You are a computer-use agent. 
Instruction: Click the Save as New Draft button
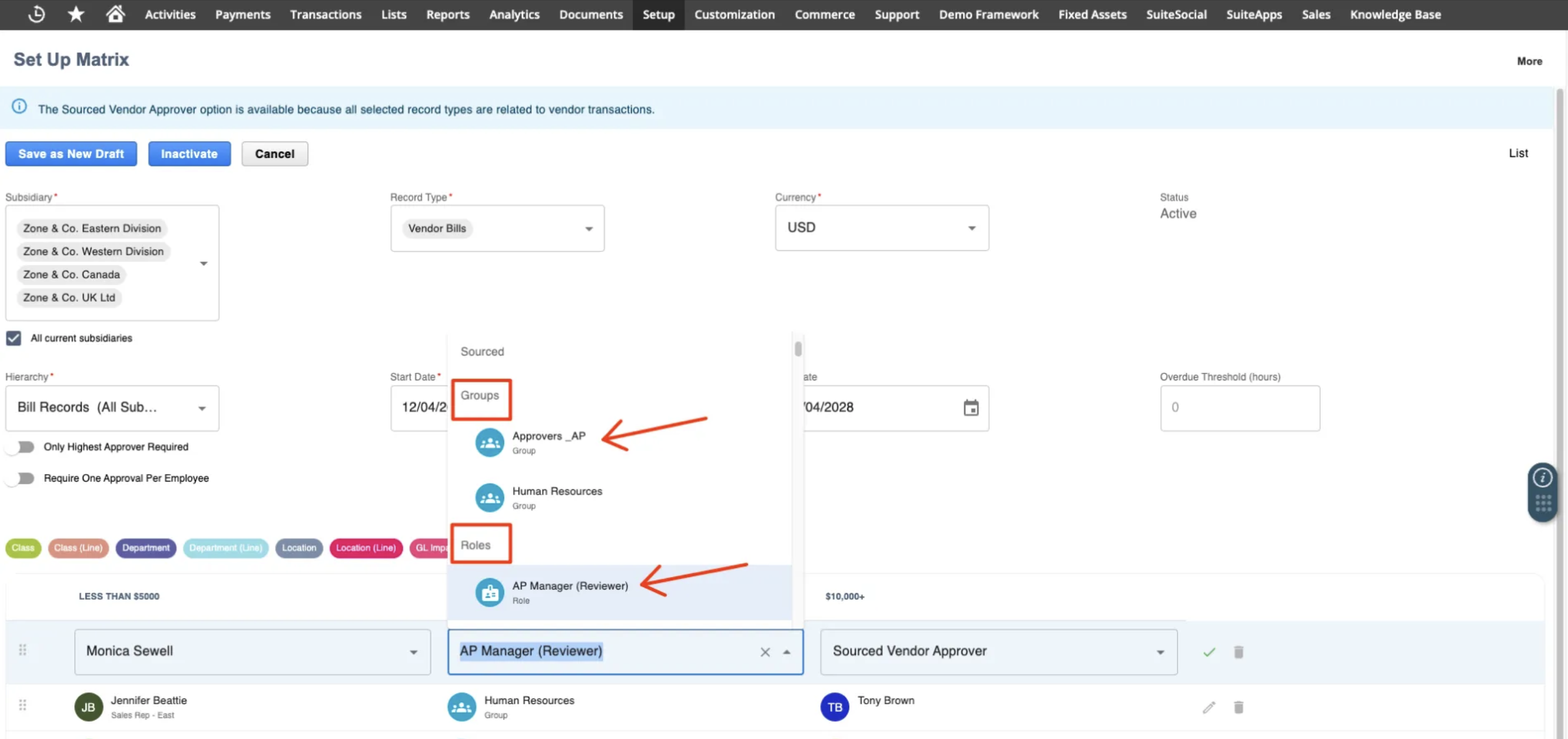(70, 153)
